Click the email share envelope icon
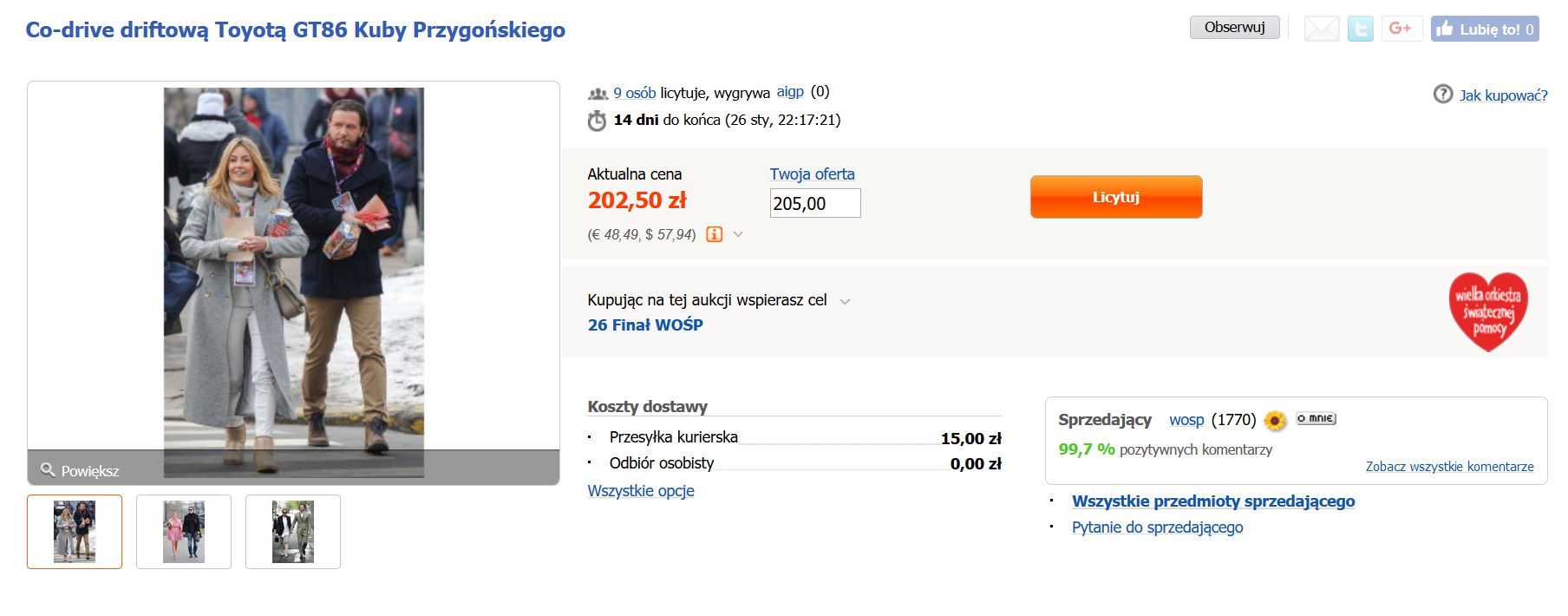 click(x=1322, y=29)
